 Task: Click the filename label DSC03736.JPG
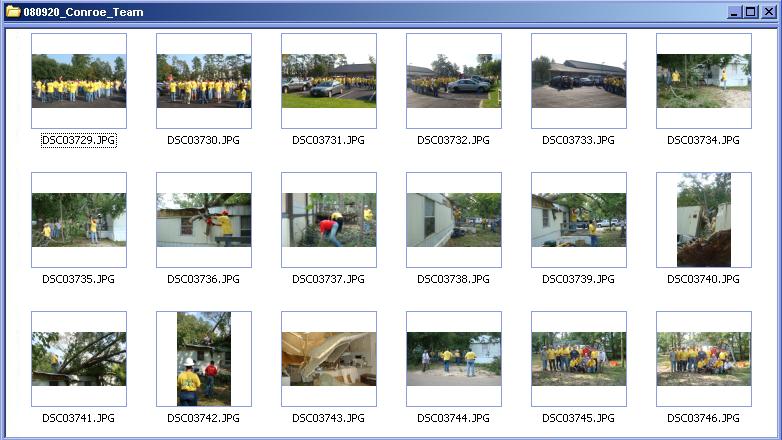[x=203, y=279]
